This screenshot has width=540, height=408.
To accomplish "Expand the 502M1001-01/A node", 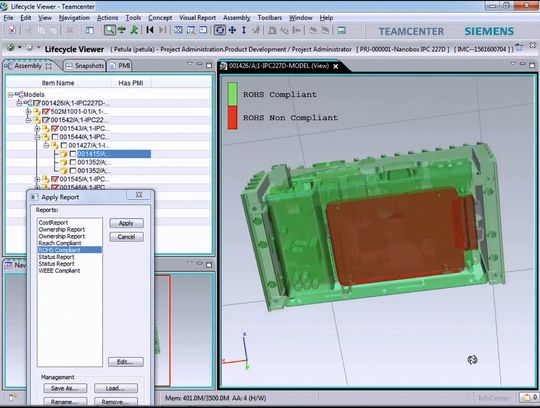I will pyautogui.click(x=29, y=112).
